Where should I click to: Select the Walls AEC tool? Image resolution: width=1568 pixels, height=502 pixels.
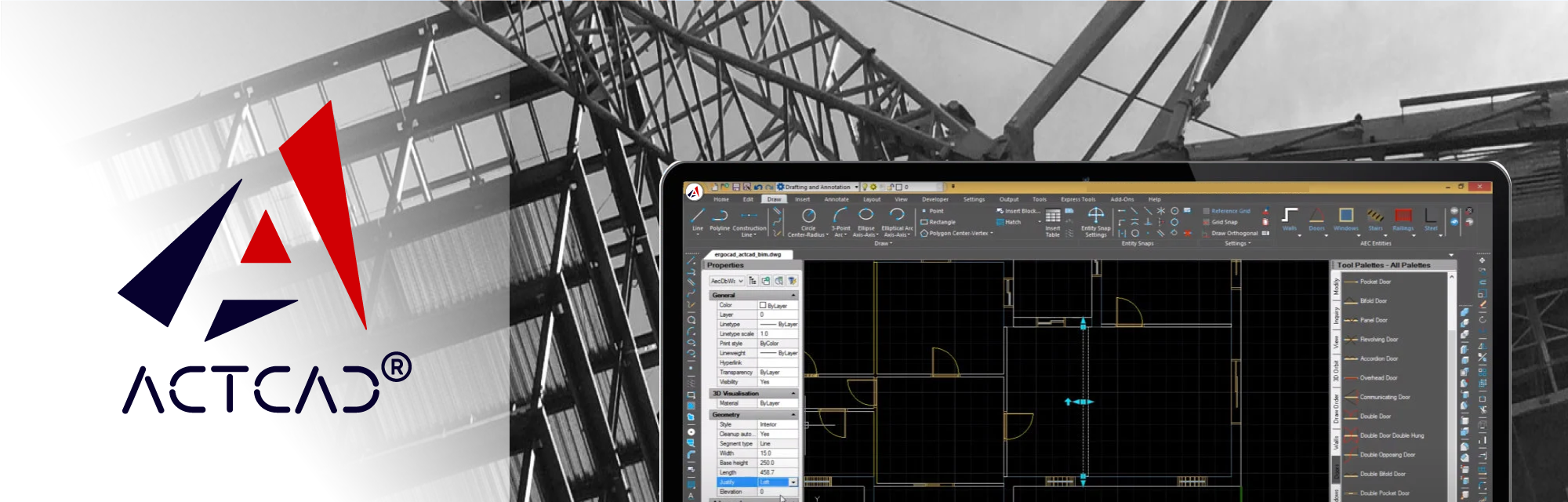pyautogui.click(x=1290, y=220)
